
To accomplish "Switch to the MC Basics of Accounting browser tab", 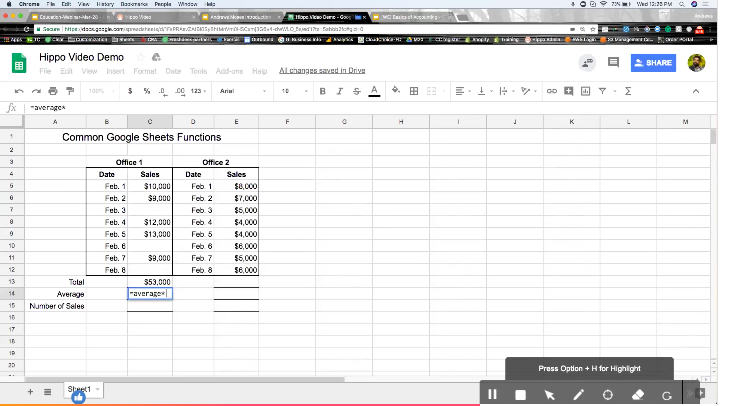I will (x=410, y=17).
